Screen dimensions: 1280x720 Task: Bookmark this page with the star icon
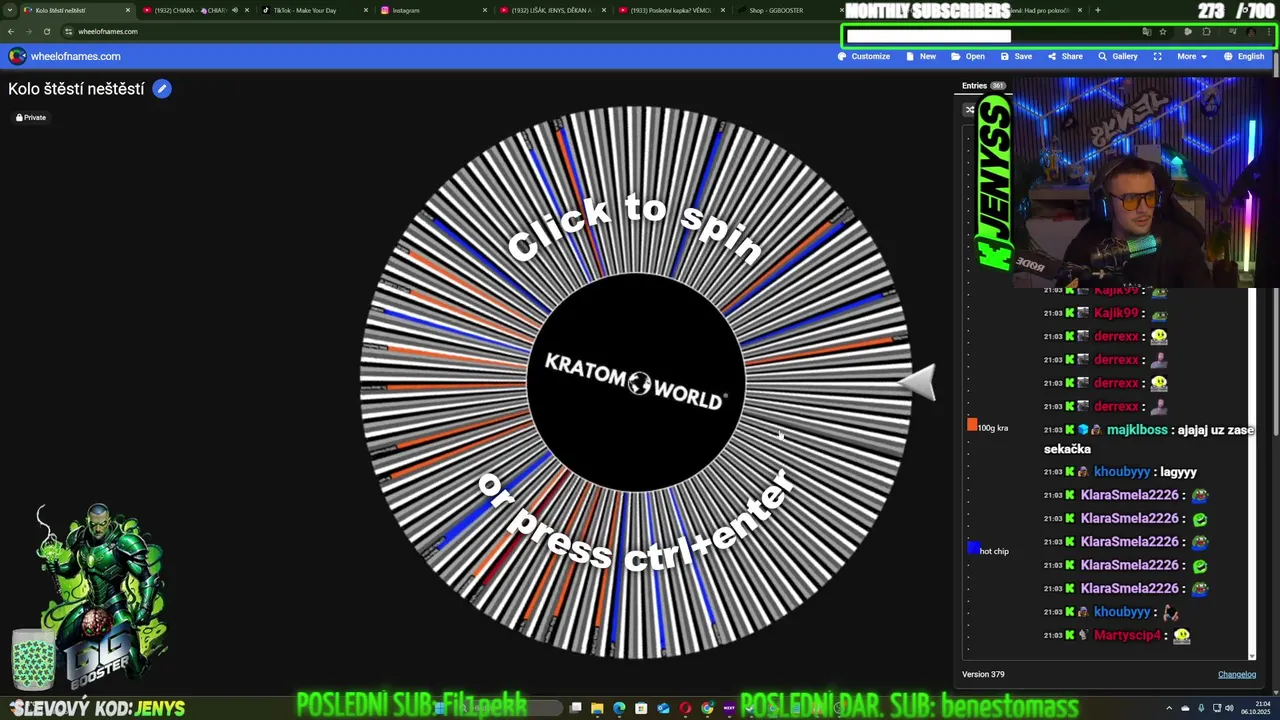(x=1162, y=31)
